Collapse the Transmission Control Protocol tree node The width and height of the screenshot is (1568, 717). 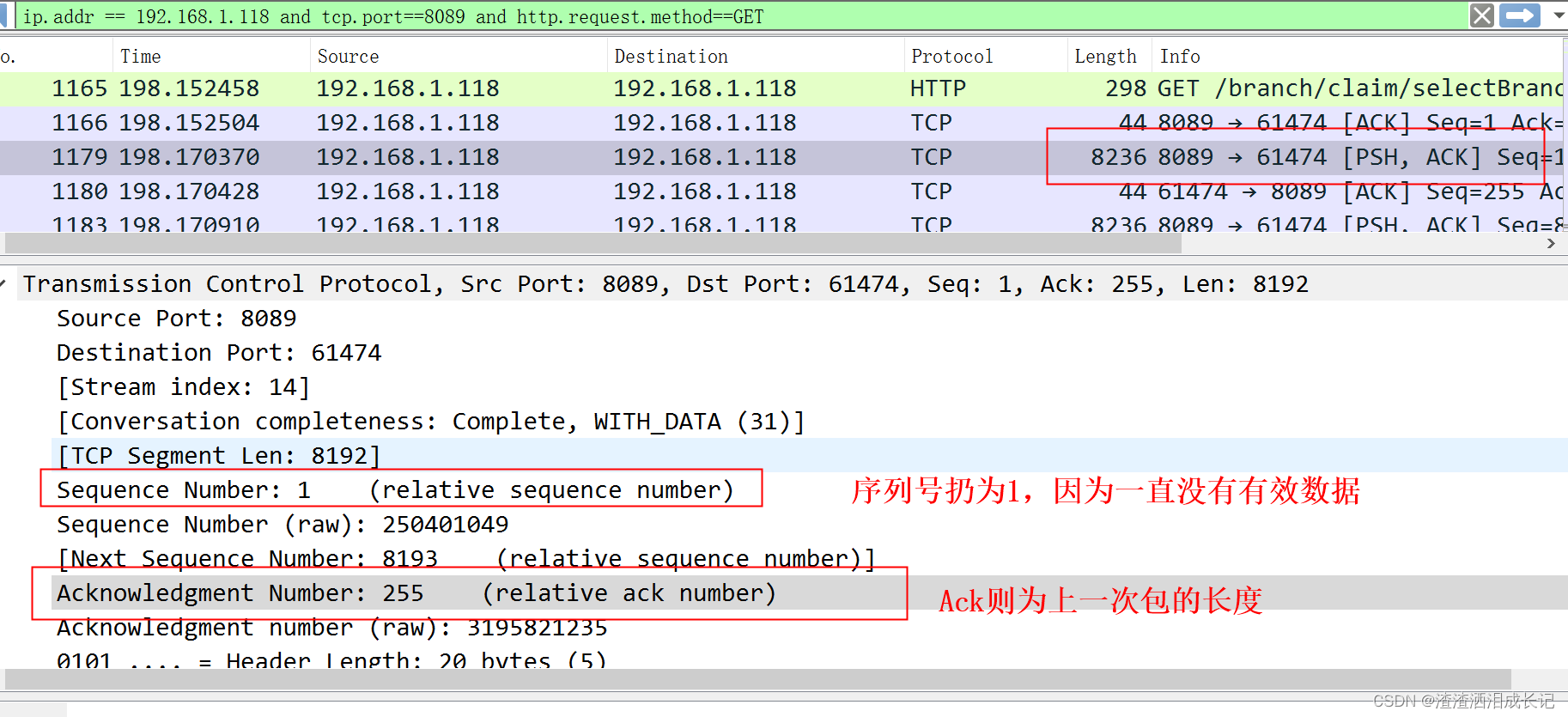[x=4, y=283]
